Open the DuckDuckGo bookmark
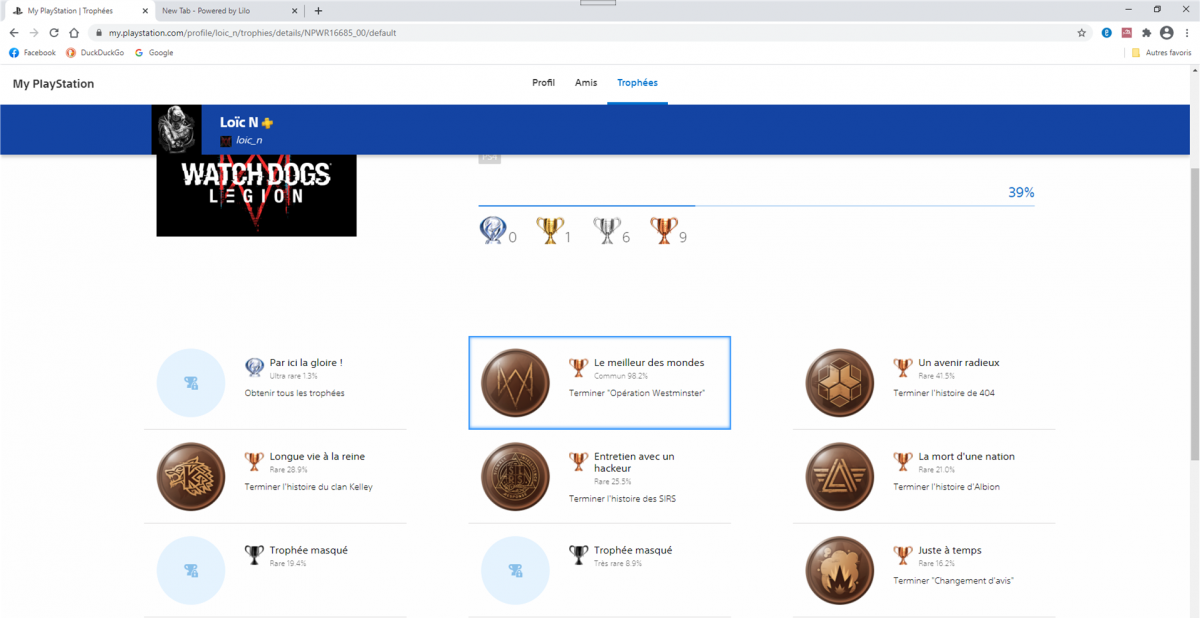This screenshot has height=618, width=1200. coord(95,52)
